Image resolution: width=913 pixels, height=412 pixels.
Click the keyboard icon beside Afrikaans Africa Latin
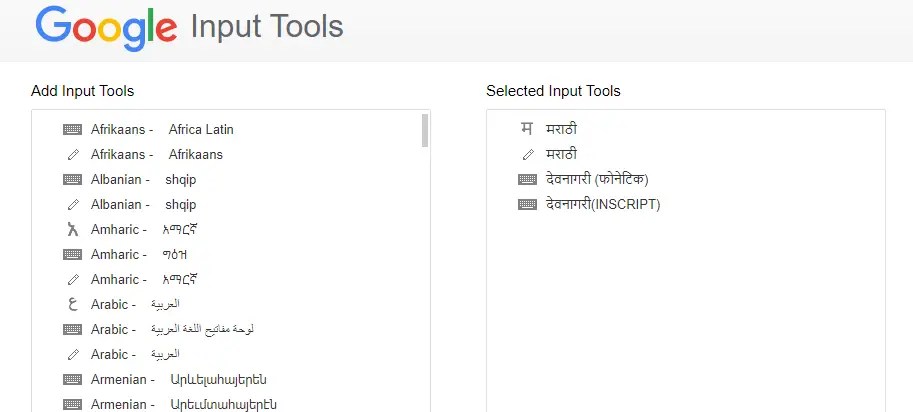[x=72, y=130]
